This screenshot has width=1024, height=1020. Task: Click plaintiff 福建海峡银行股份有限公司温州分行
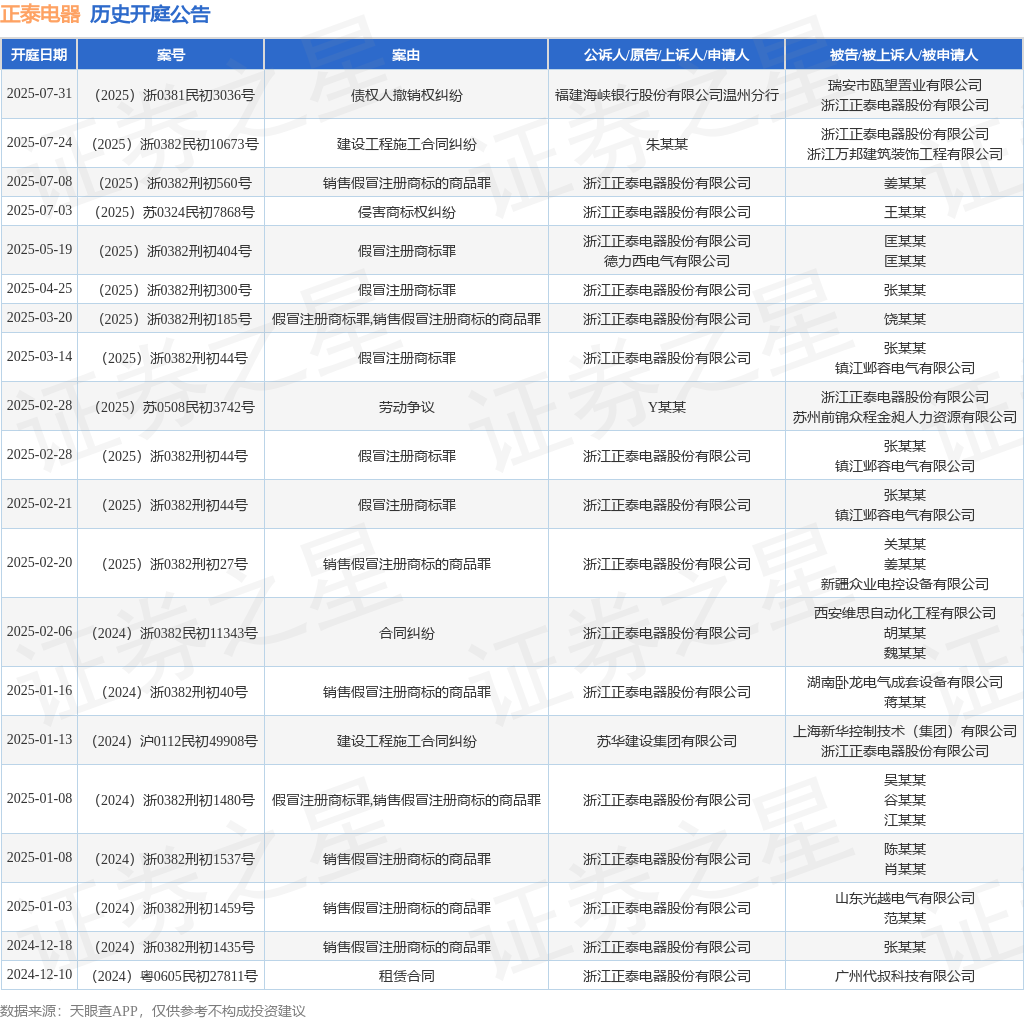coord(667,95)
